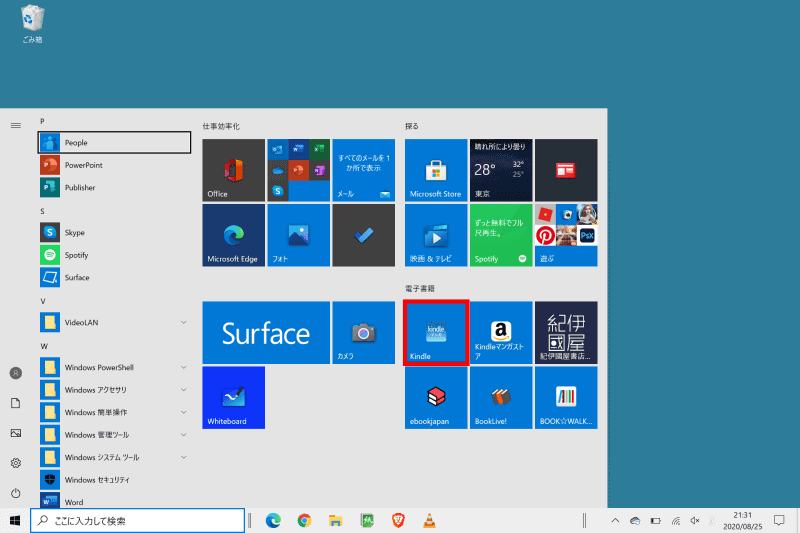The width and height of the screenshot is (800, 533).
Task: Click the Chrome taskbar icon
Action: (x=305, y=521)
